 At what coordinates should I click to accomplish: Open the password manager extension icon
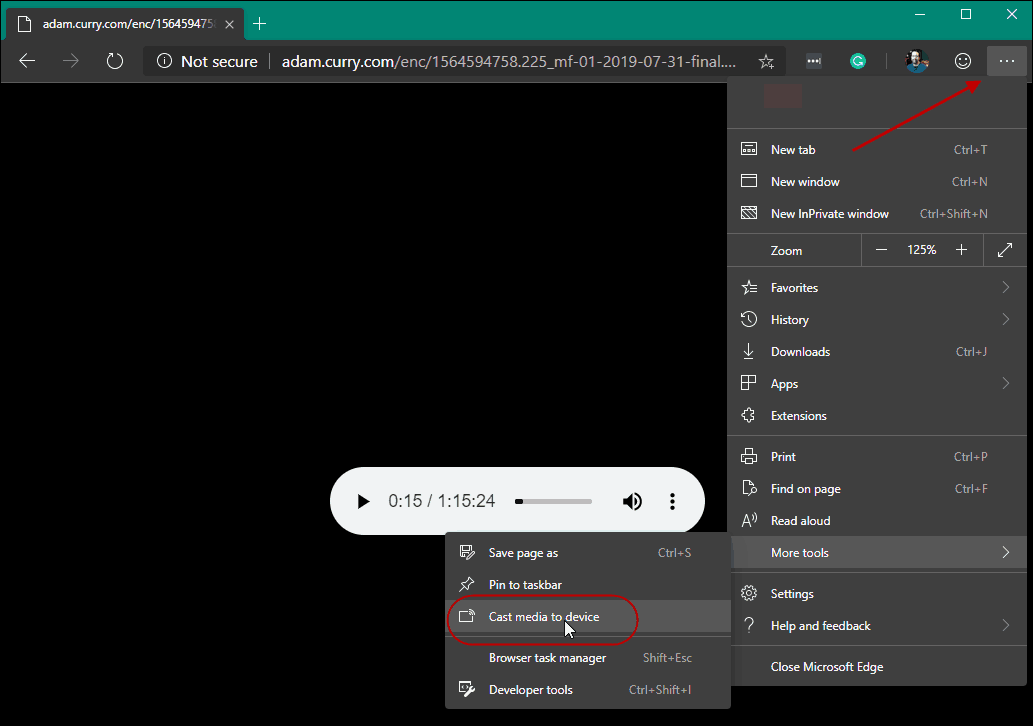pos(814,61)
